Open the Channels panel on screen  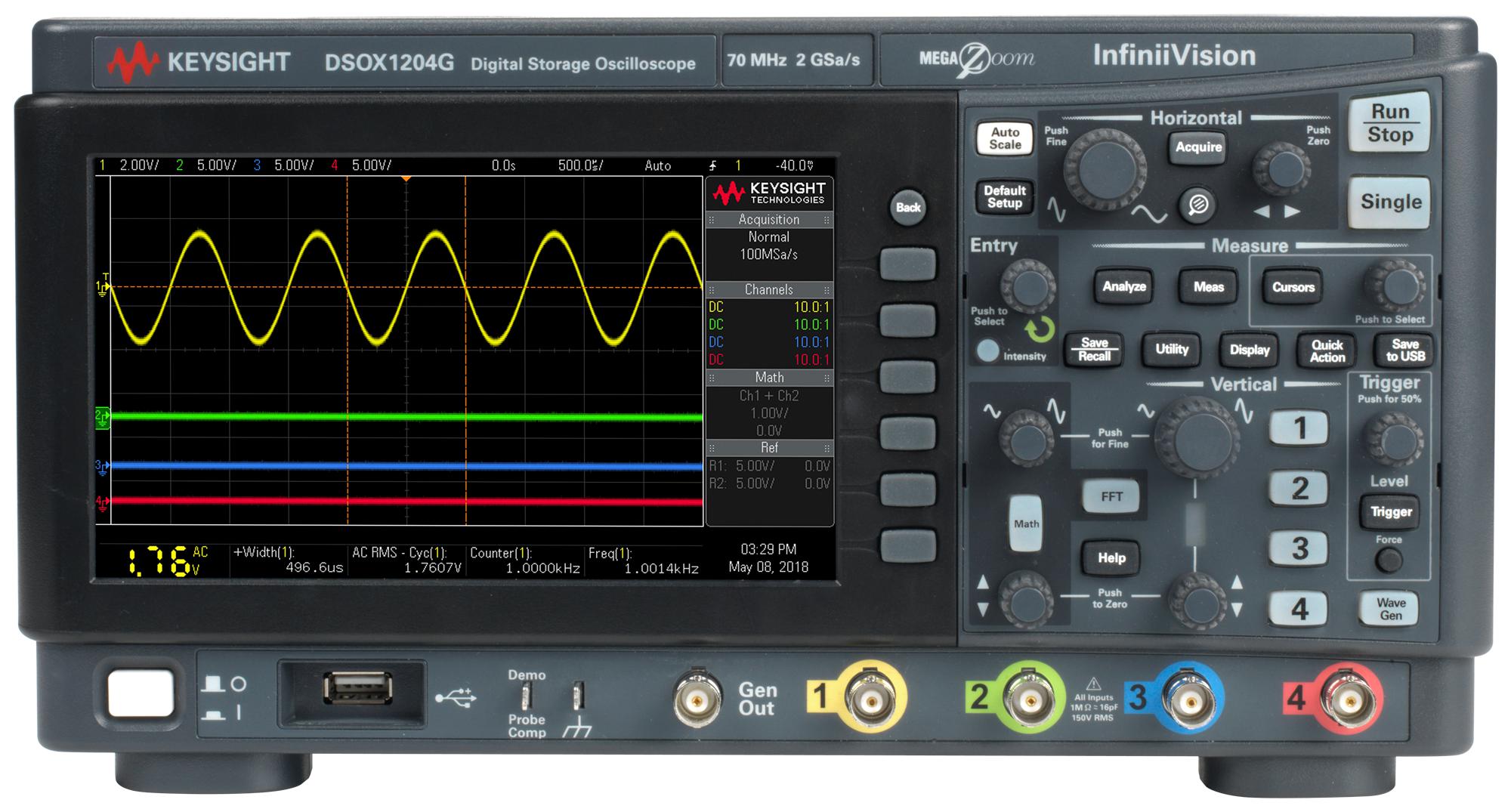769,289
